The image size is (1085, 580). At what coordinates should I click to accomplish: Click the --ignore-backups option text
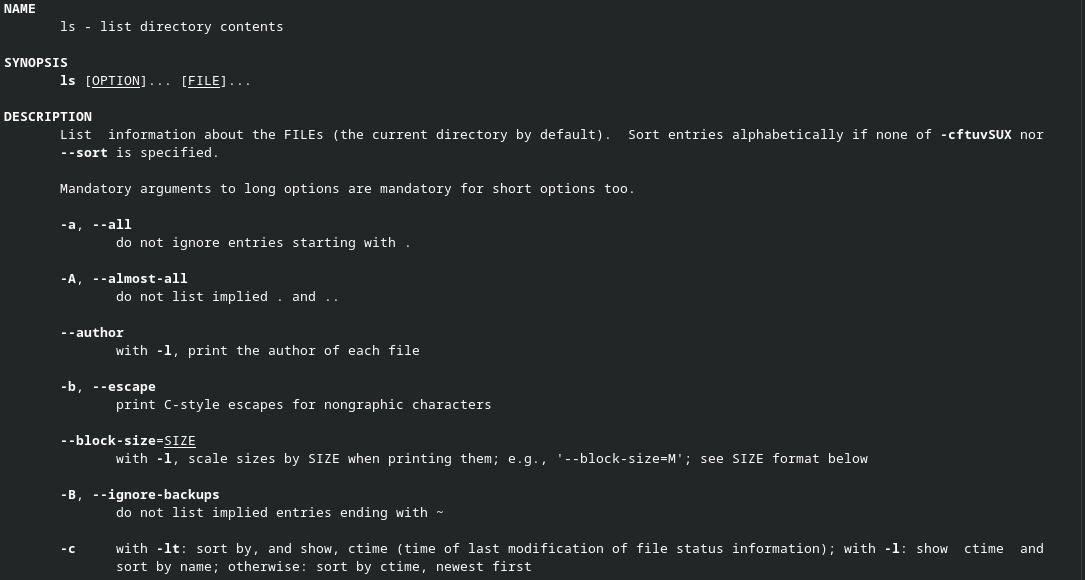tap(156, 495)
